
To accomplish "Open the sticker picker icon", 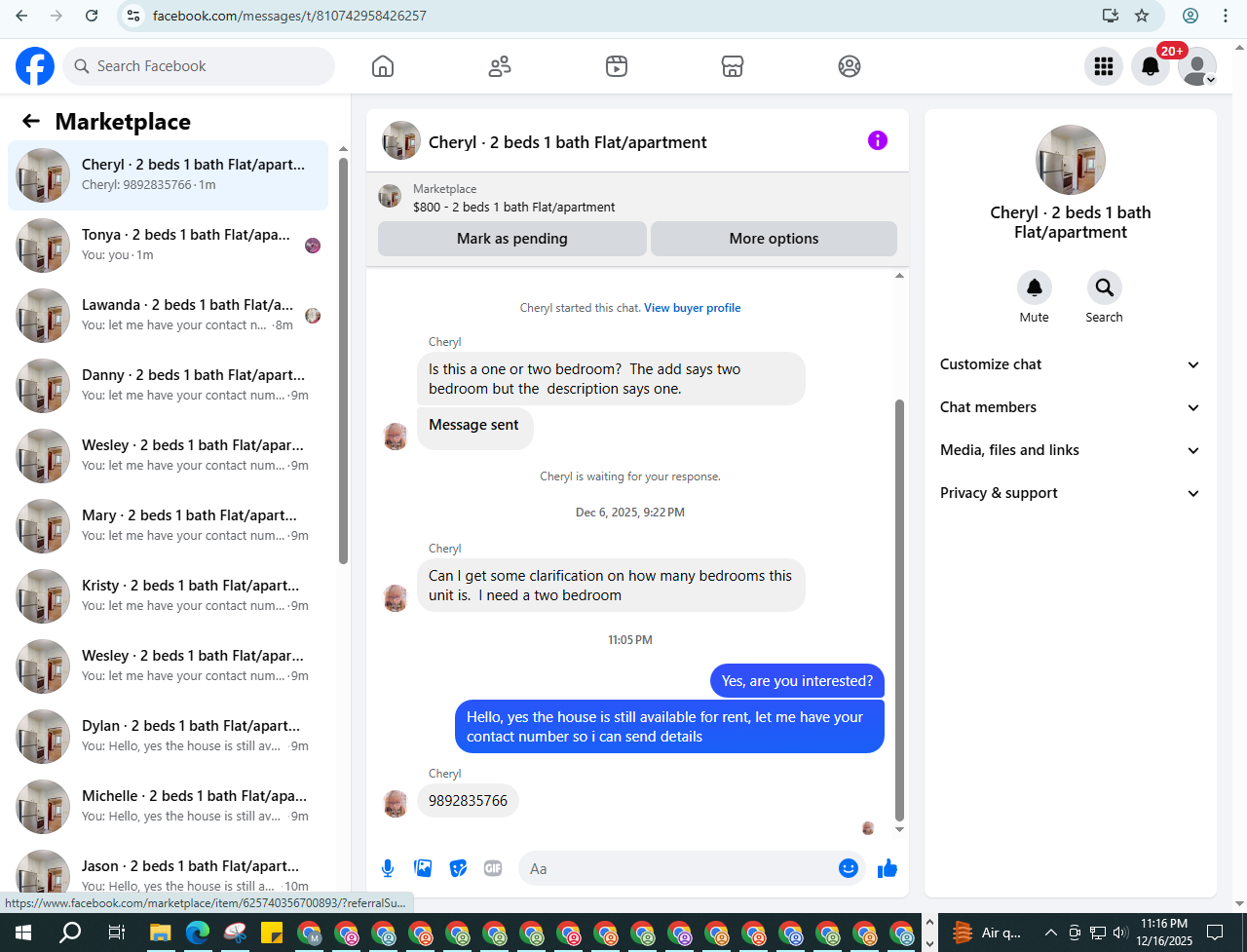I will point(458,868).
